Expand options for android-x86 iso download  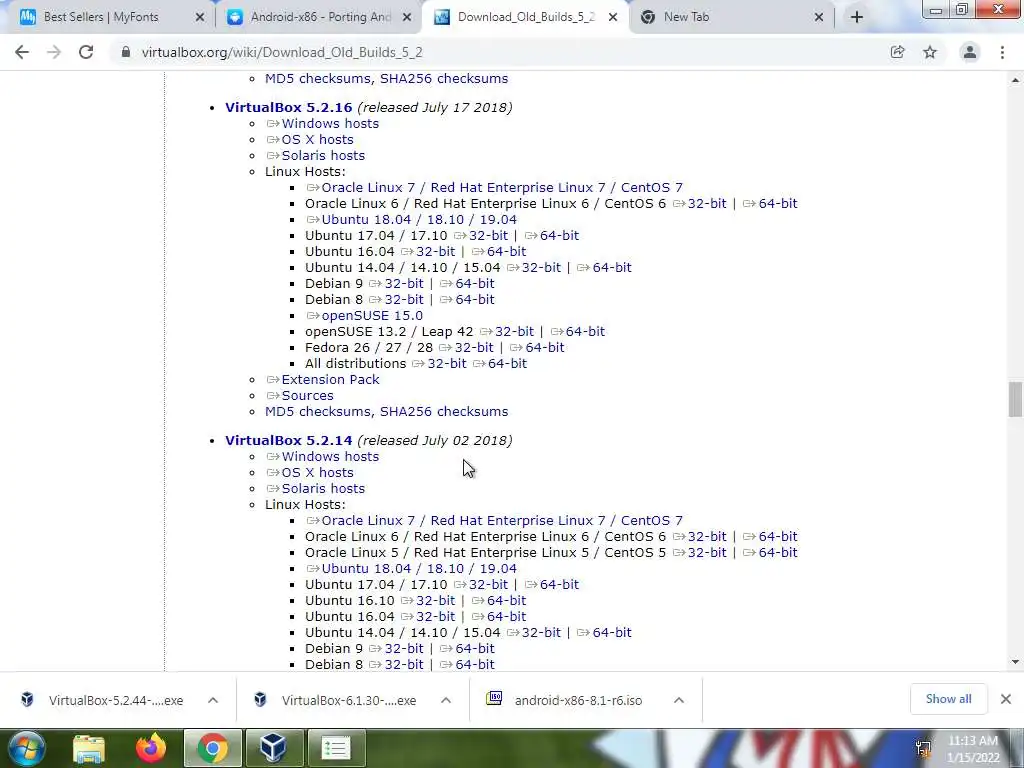coord(679,700)
